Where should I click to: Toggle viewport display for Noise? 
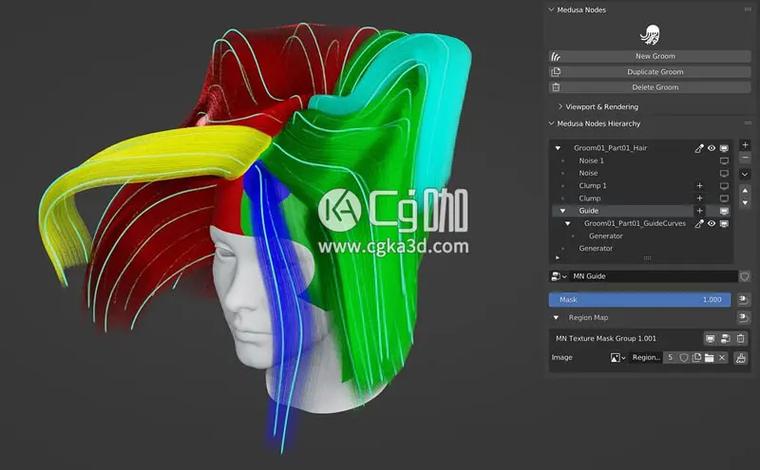pos(724,173)
